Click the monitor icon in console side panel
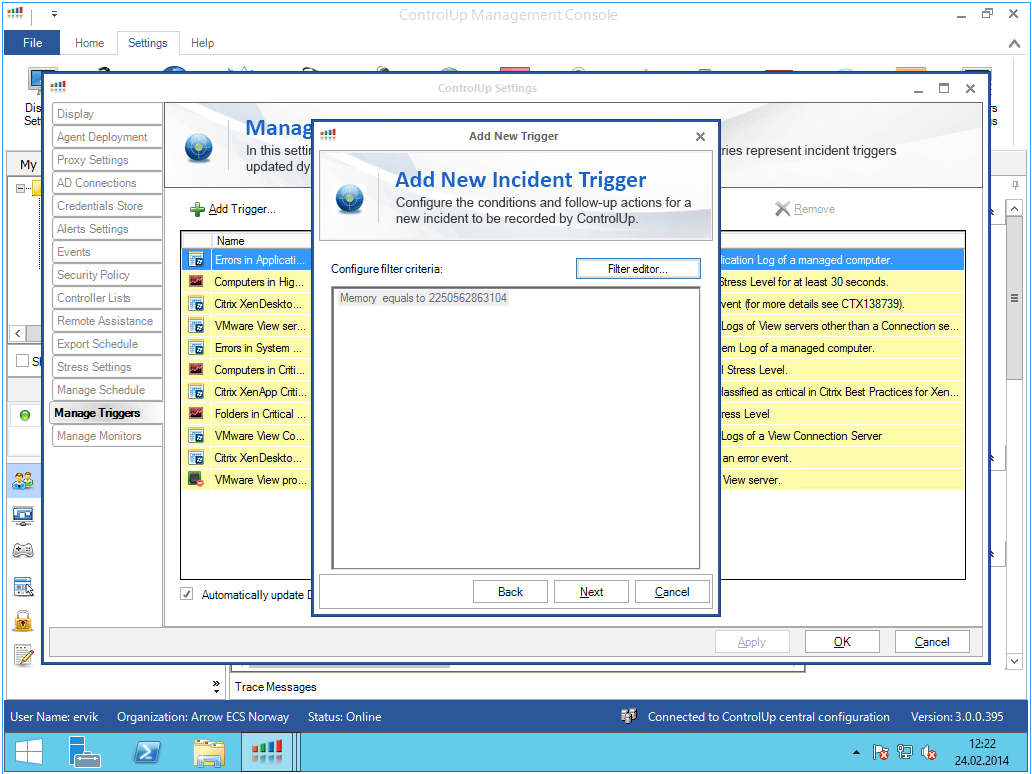The height and width of the screenshot is (774, 1032). tap(23, 515)
